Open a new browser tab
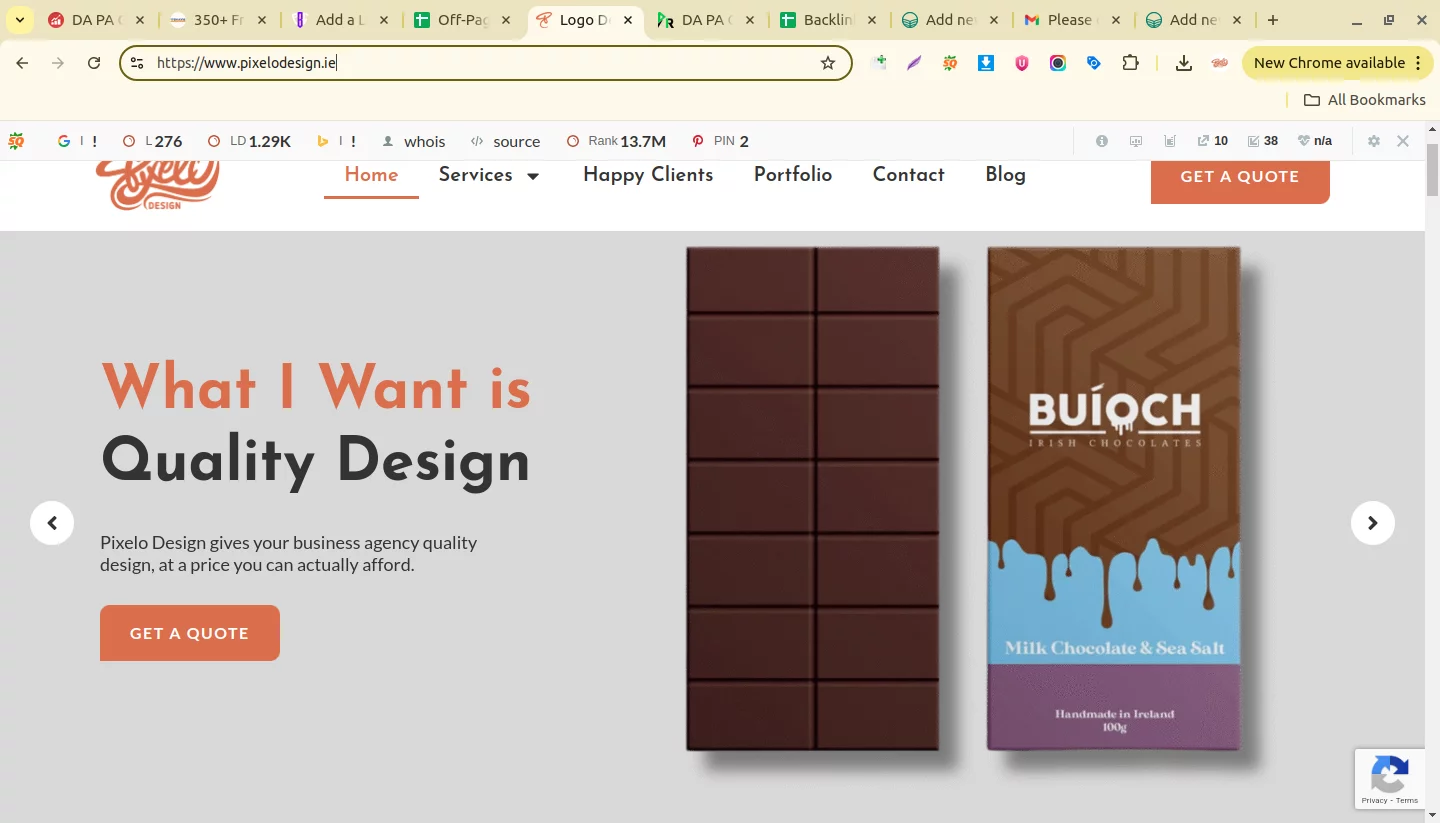 (x=1273, y=20)
